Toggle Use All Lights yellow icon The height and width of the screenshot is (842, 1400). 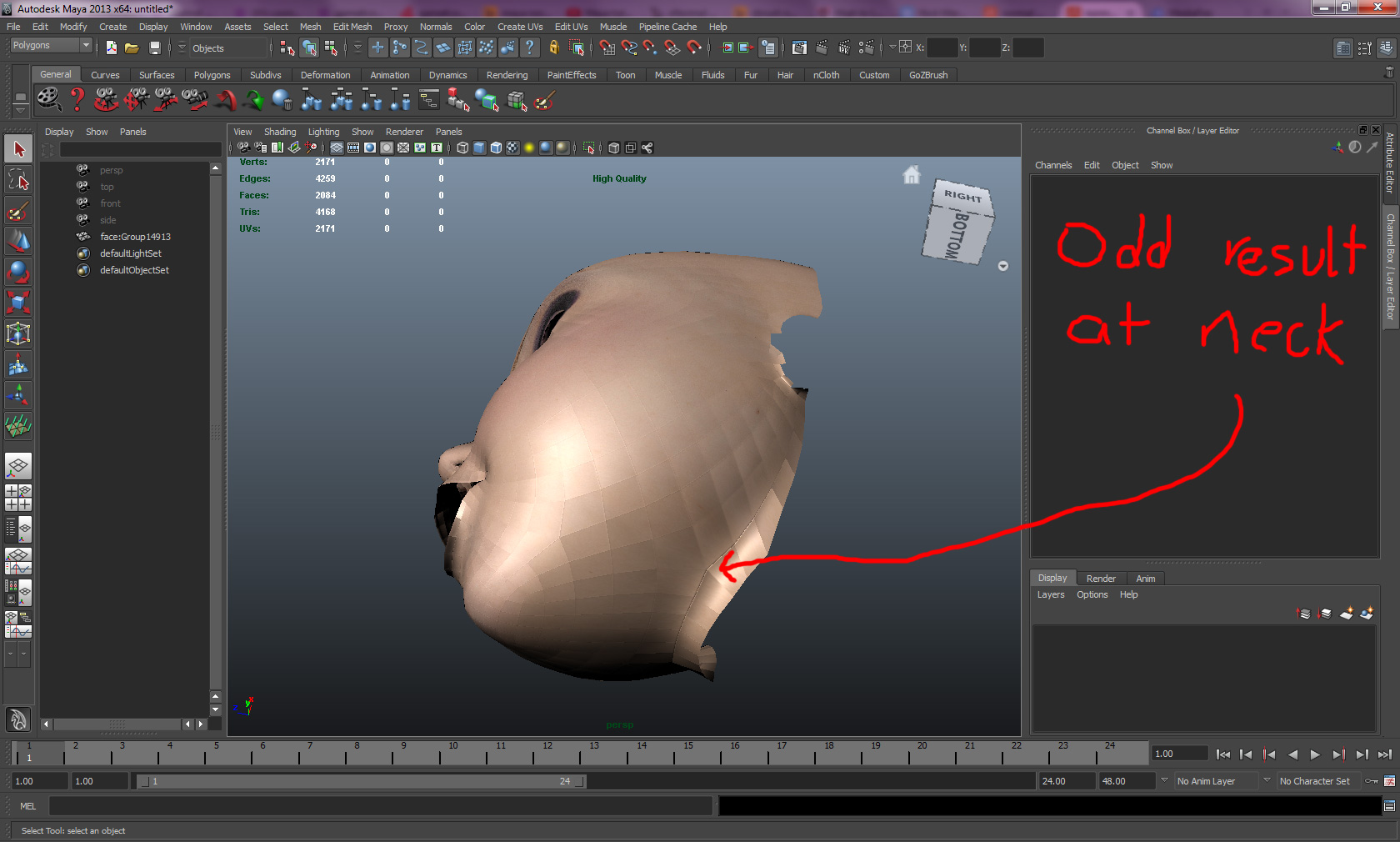(529, 148)
